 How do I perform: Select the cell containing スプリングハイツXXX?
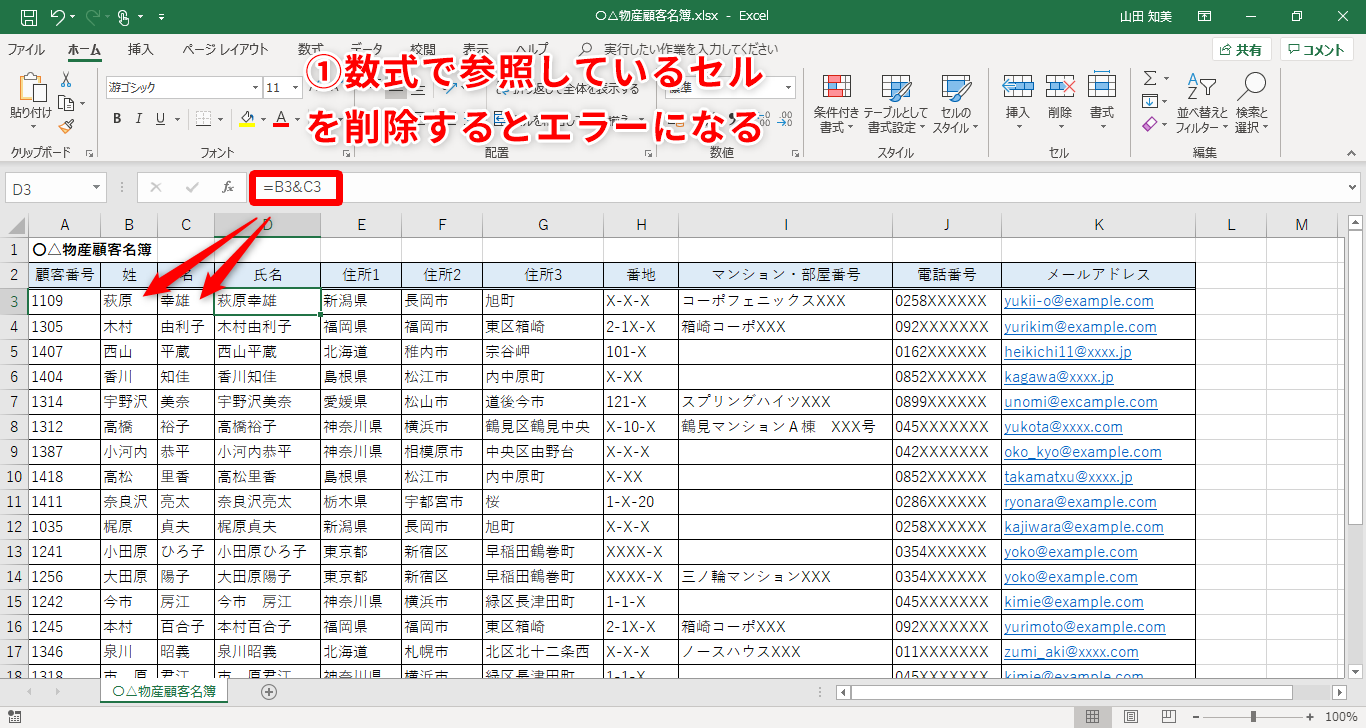pos(785,402)
